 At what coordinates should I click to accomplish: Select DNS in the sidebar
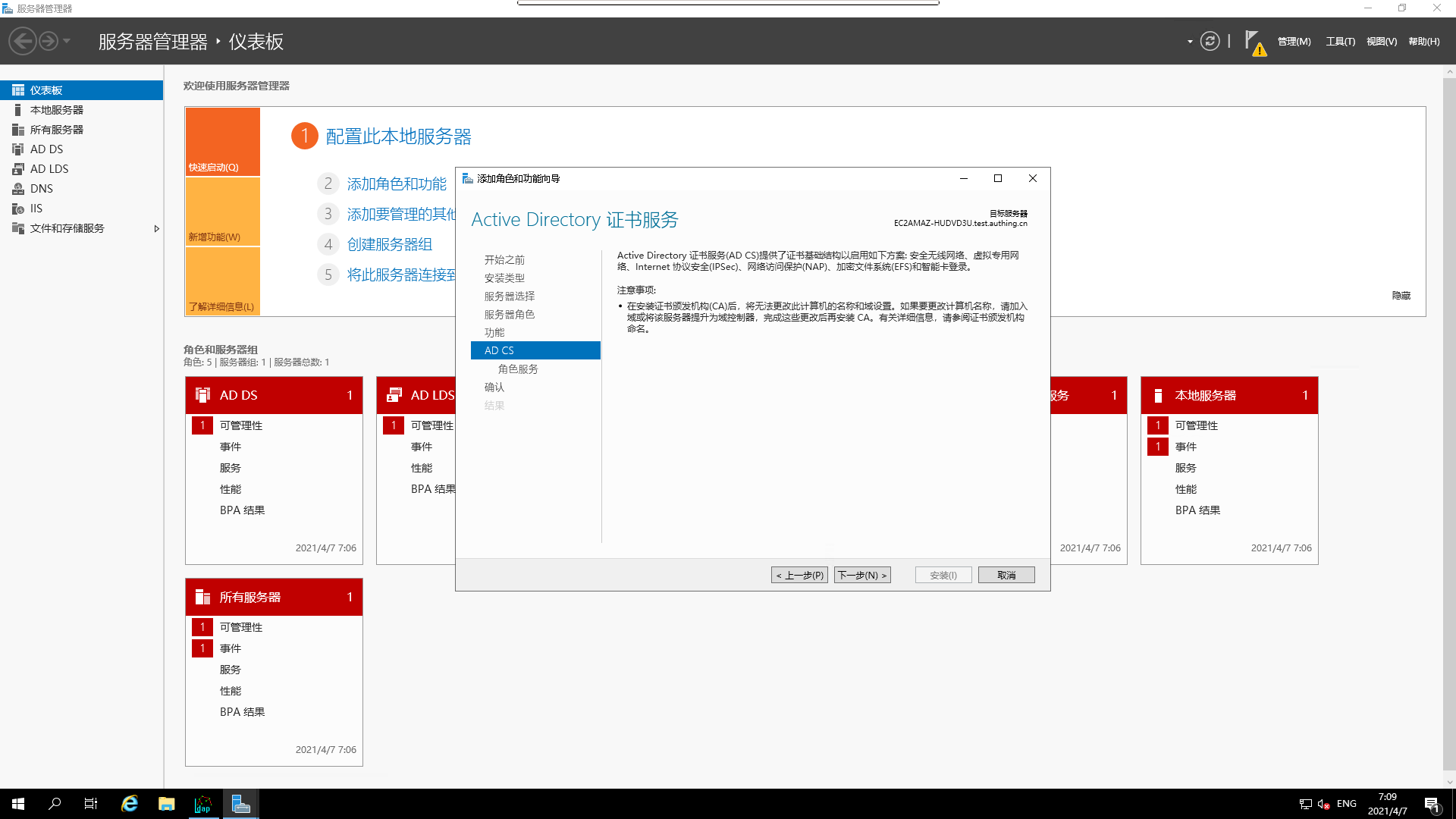tap(42, 189)
